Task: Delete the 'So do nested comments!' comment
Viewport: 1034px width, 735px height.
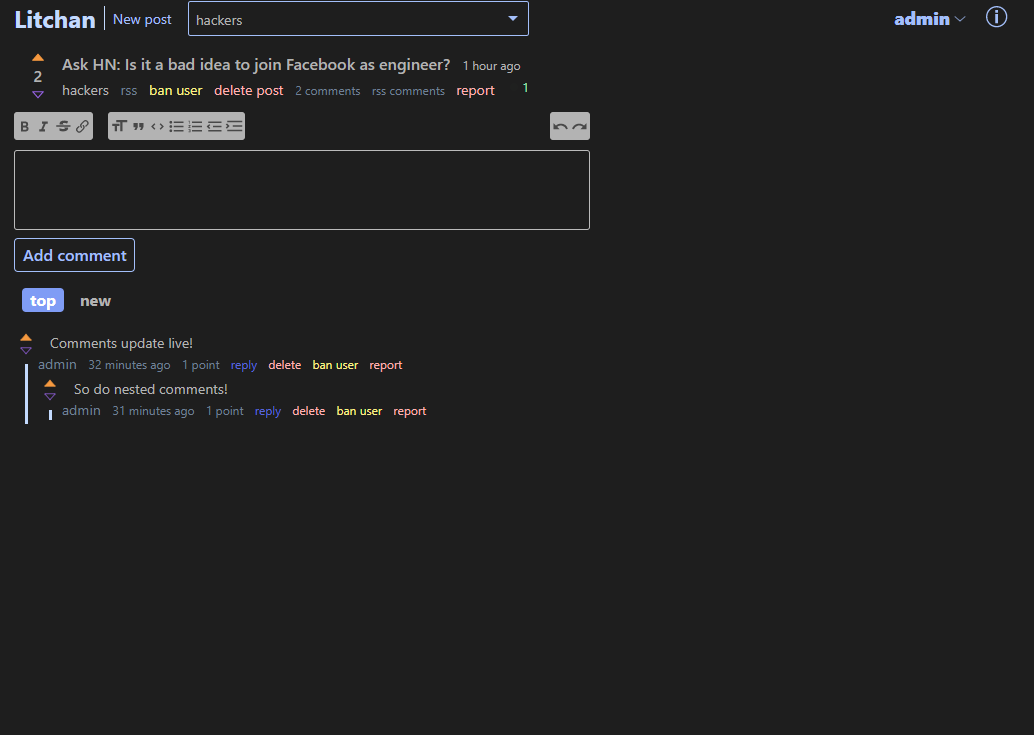Action: coord(309,411)
